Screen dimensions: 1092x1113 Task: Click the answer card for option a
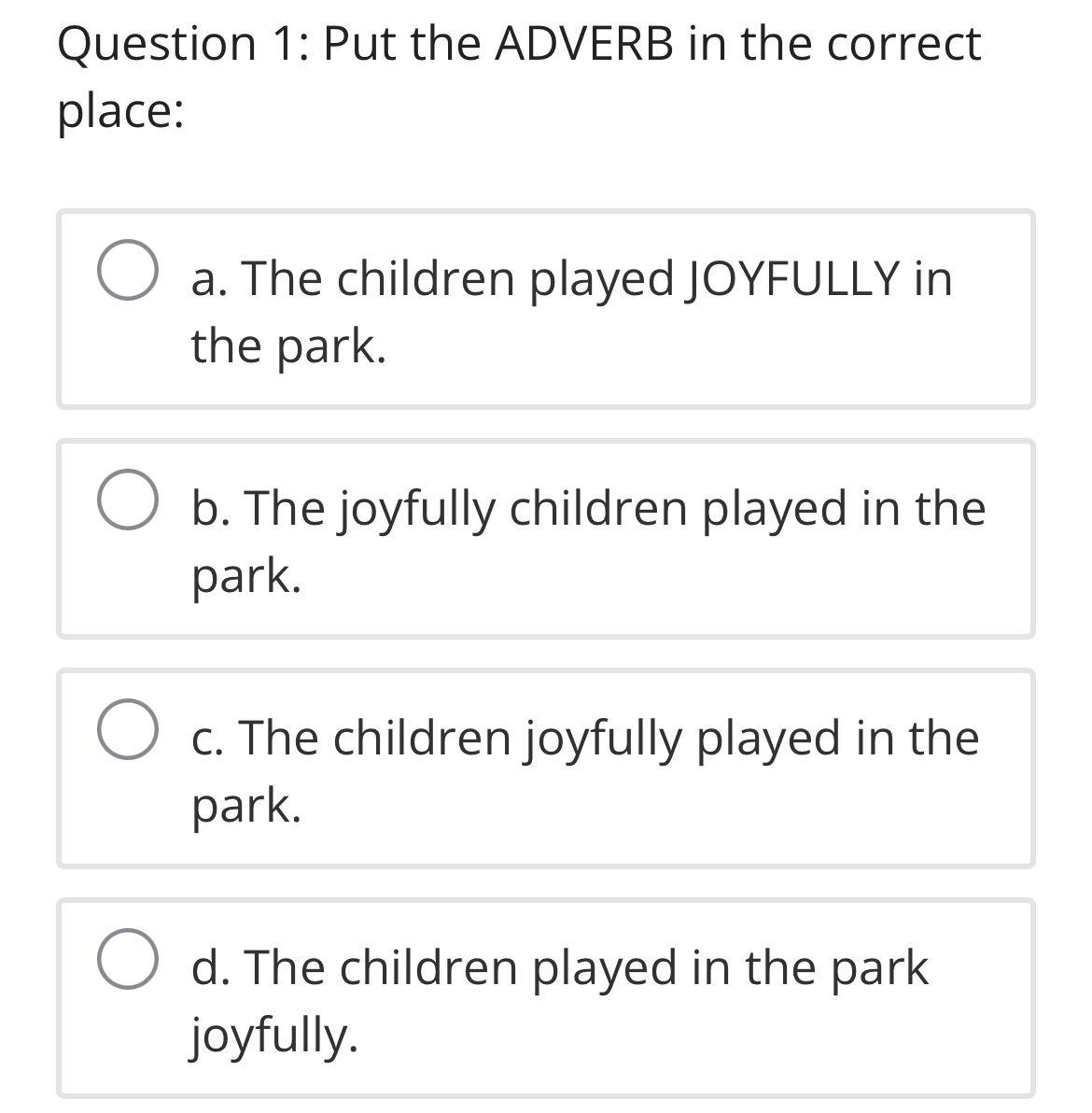pyautogui.click(x=546, y=308)
